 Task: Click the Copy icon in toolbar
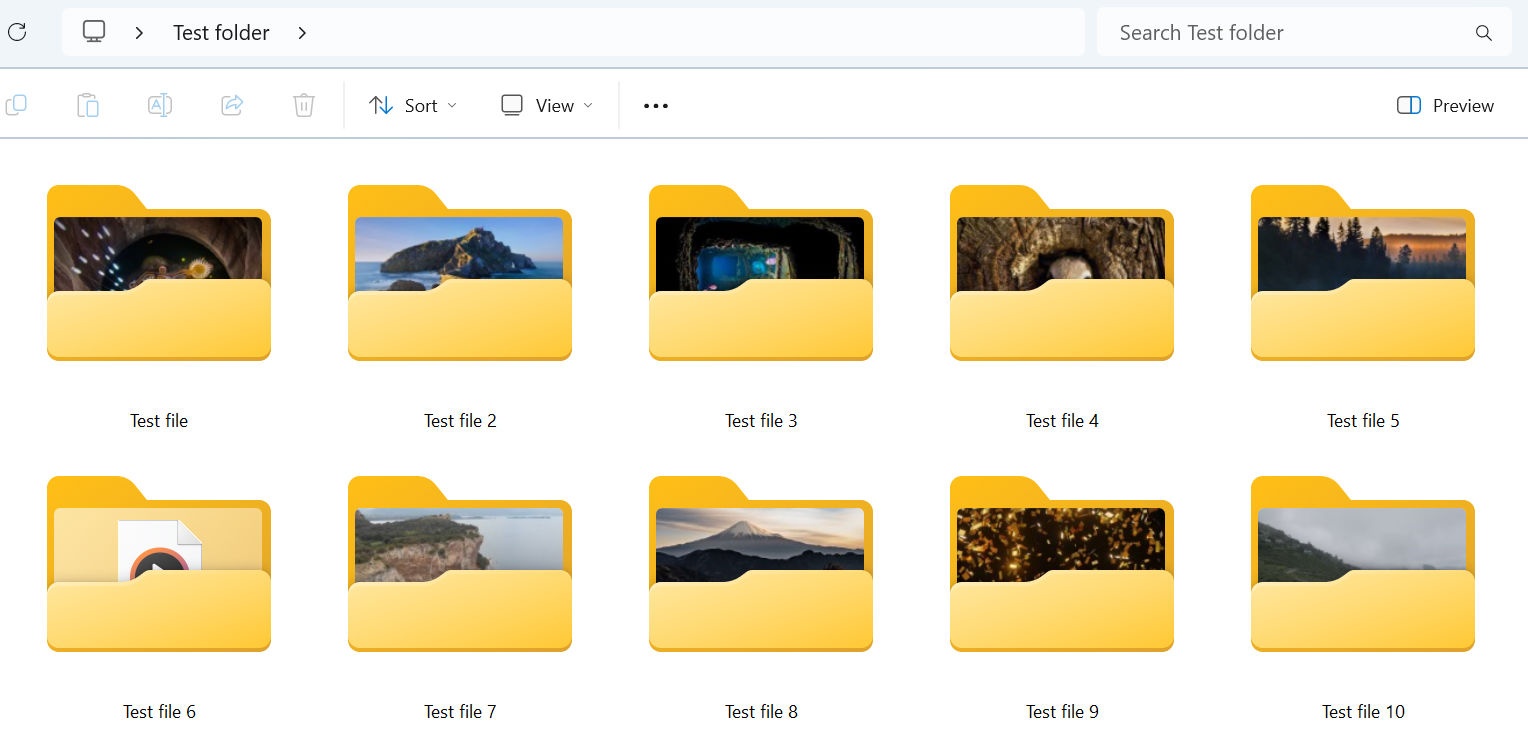point(16,105)
